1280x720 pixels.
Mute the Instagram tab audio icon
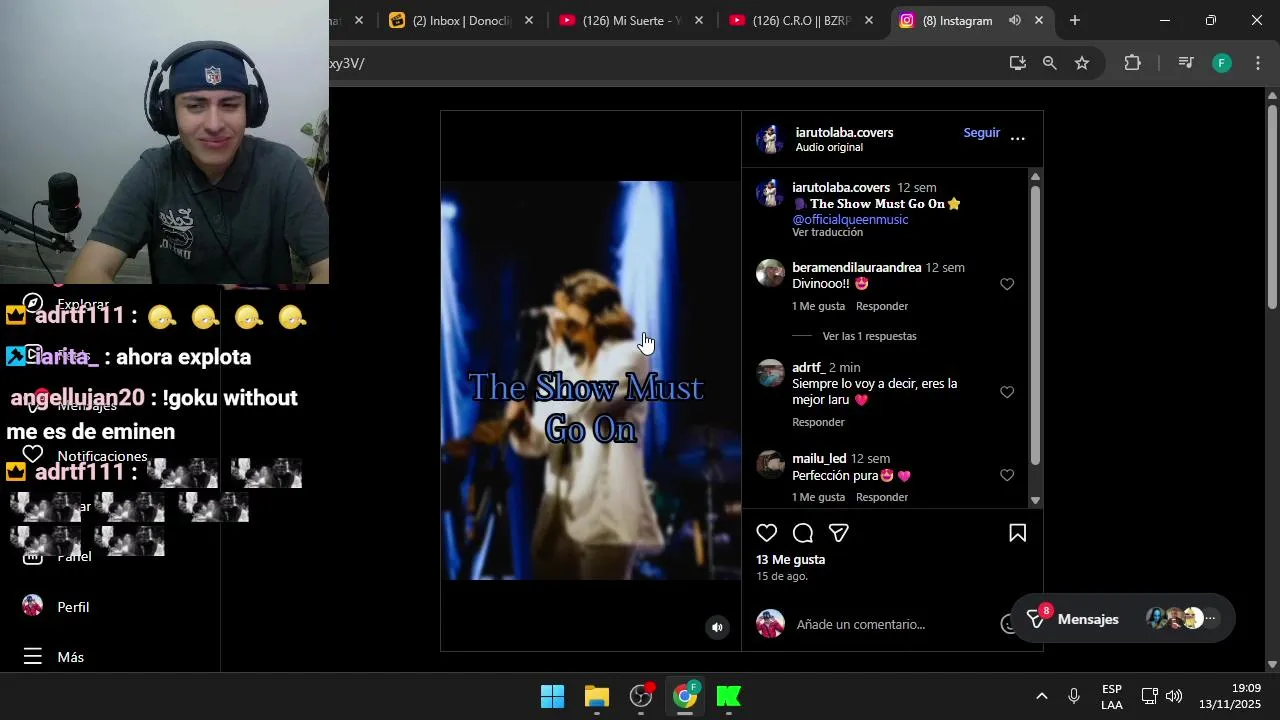point(1015,20)
